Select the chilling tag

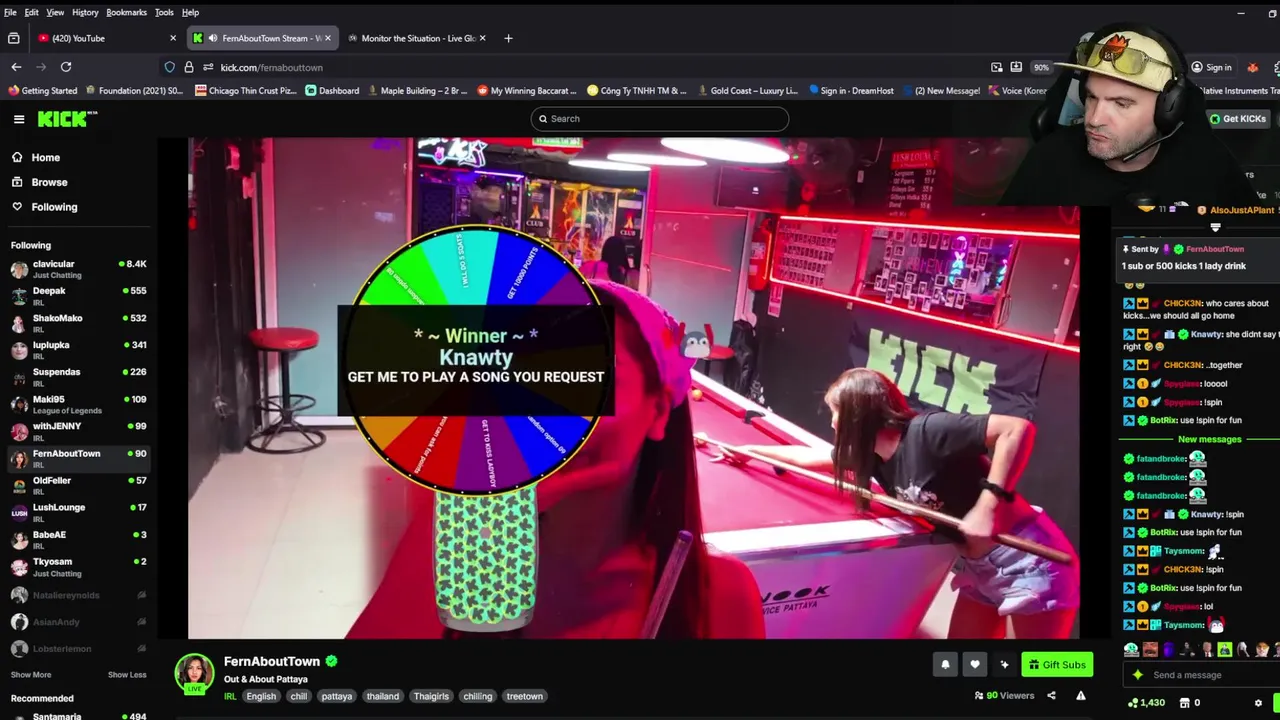[478, 697]
